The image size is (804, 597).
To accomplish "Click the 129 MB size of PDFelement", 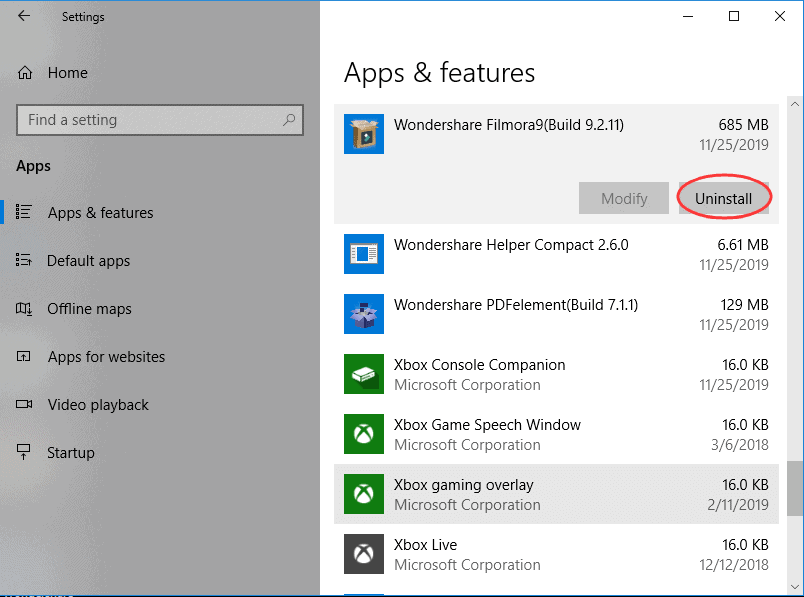I will [x=744, y=305].
